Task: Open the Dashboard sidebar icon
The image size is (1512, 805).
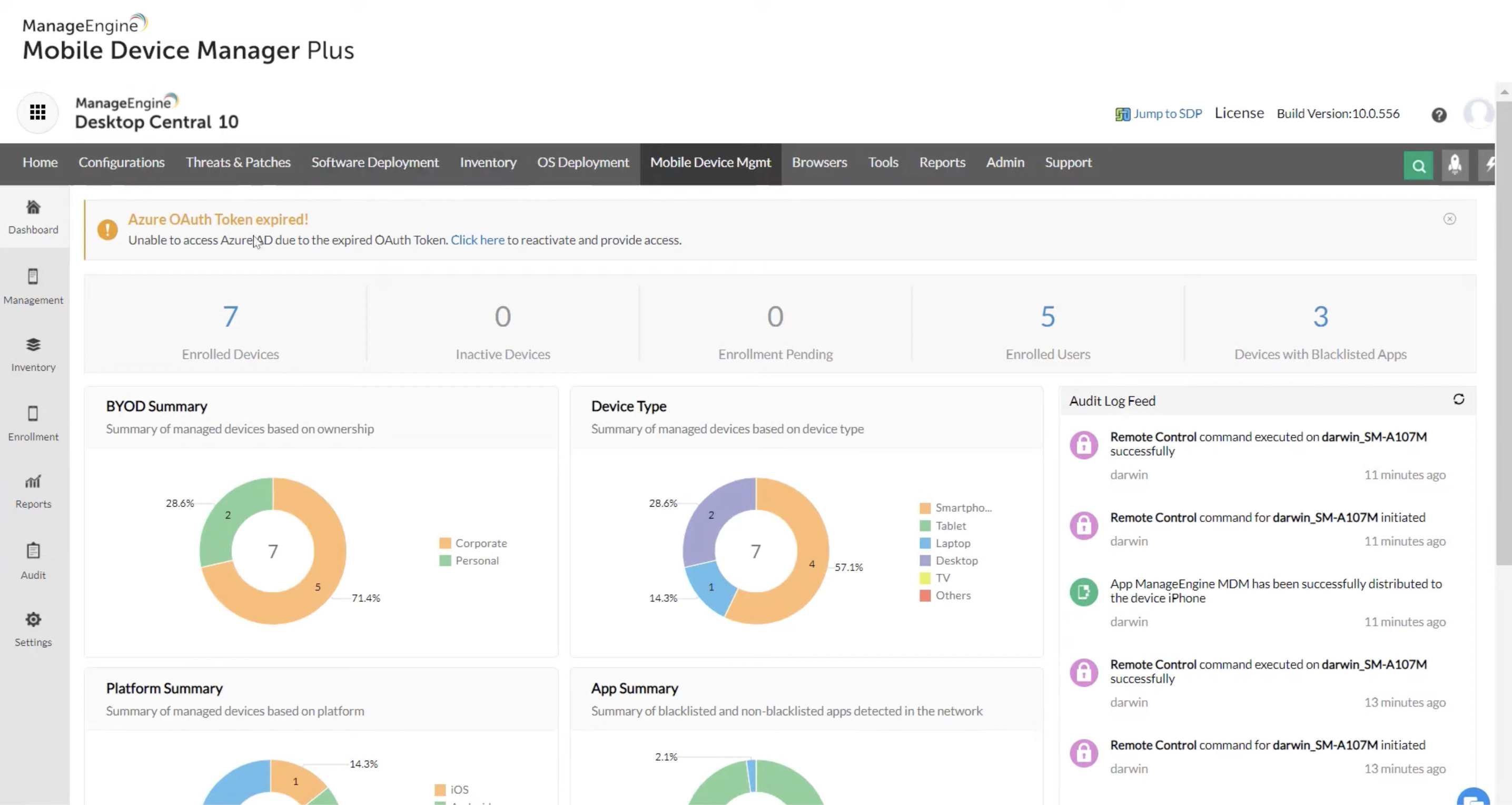Action: pos(33,216)
